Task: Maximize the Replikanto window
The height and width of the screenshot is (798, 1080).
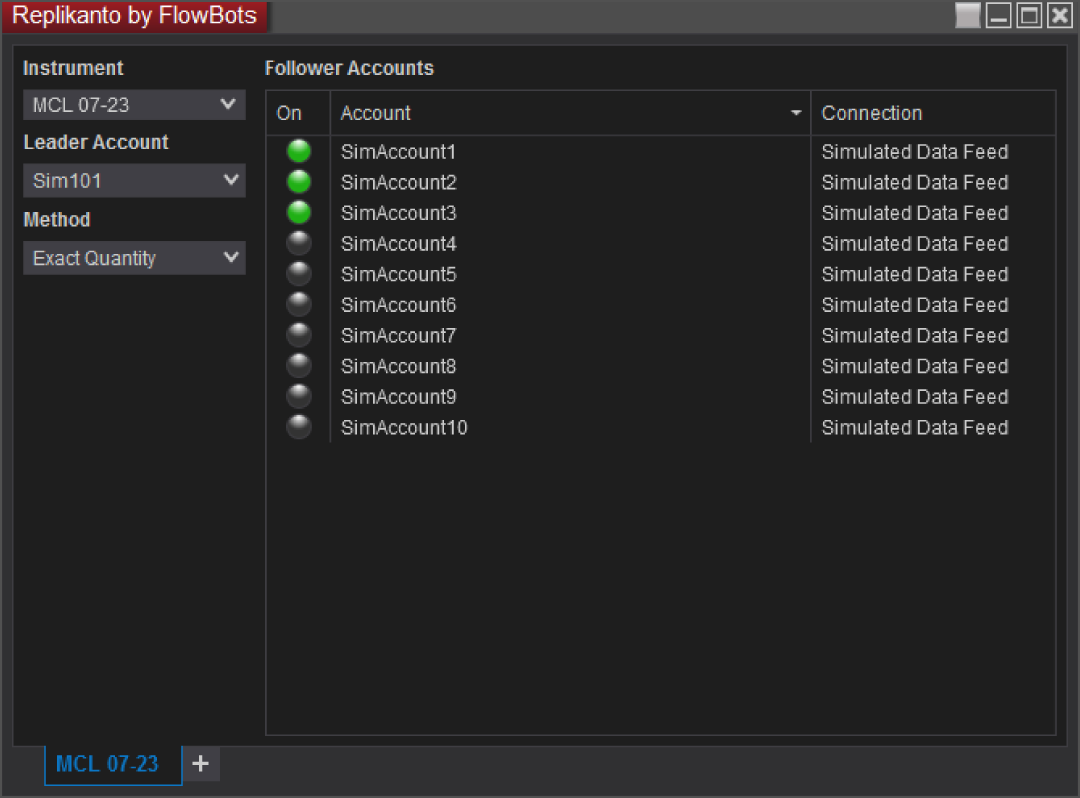Action: 1030,15
